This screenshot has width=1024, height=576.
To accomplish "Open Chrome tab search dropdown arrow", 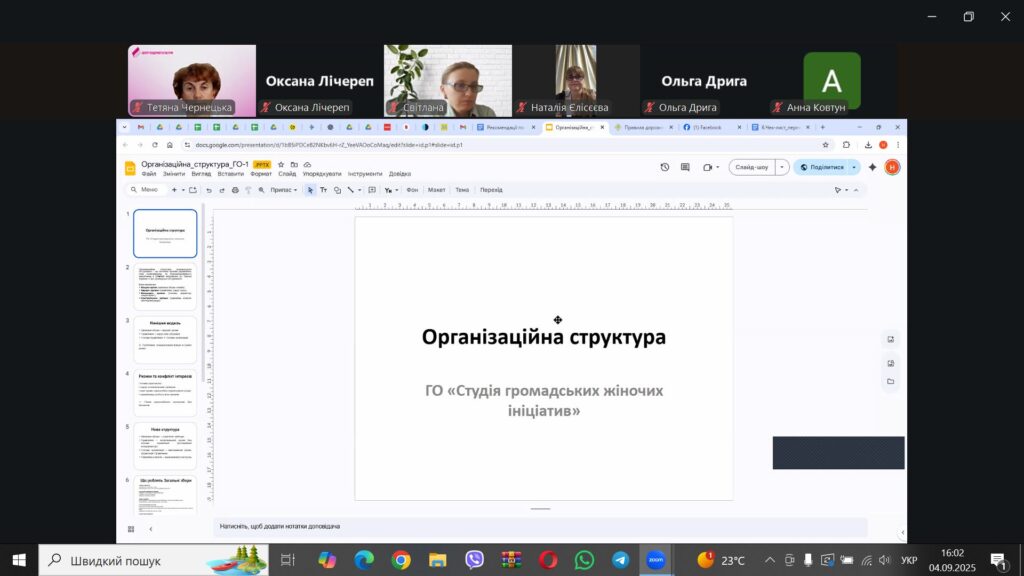I will [124, 127].
